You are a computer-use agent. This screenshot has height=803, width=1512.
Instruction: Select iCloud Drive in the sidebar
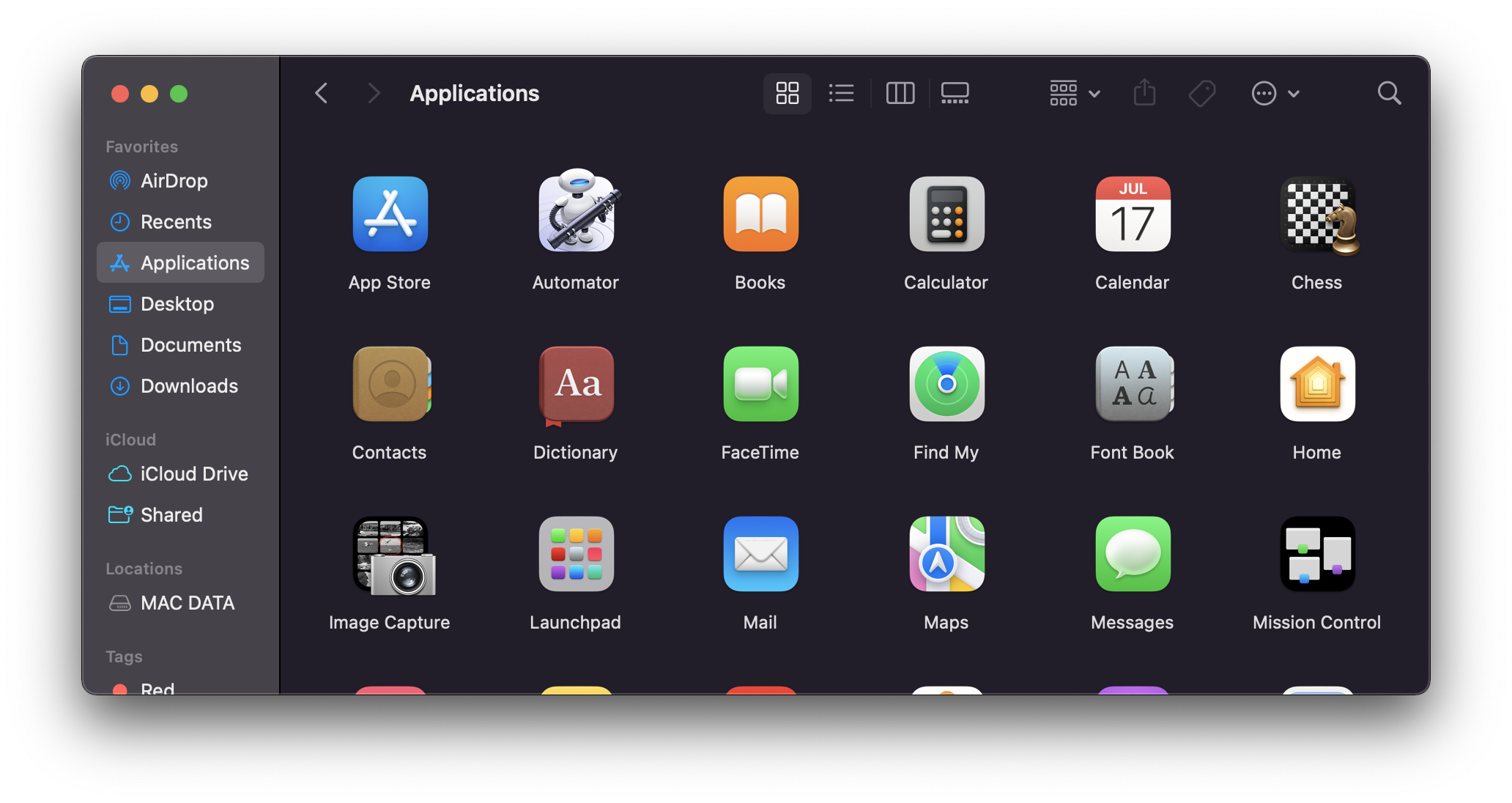(193, 474)
